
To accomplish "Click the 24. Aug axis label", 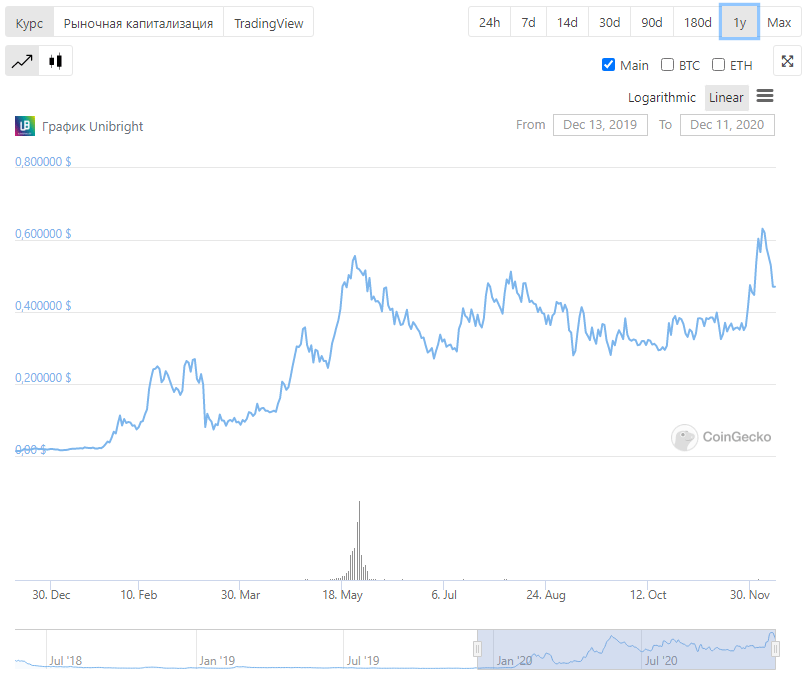I will tap(546, 595).
